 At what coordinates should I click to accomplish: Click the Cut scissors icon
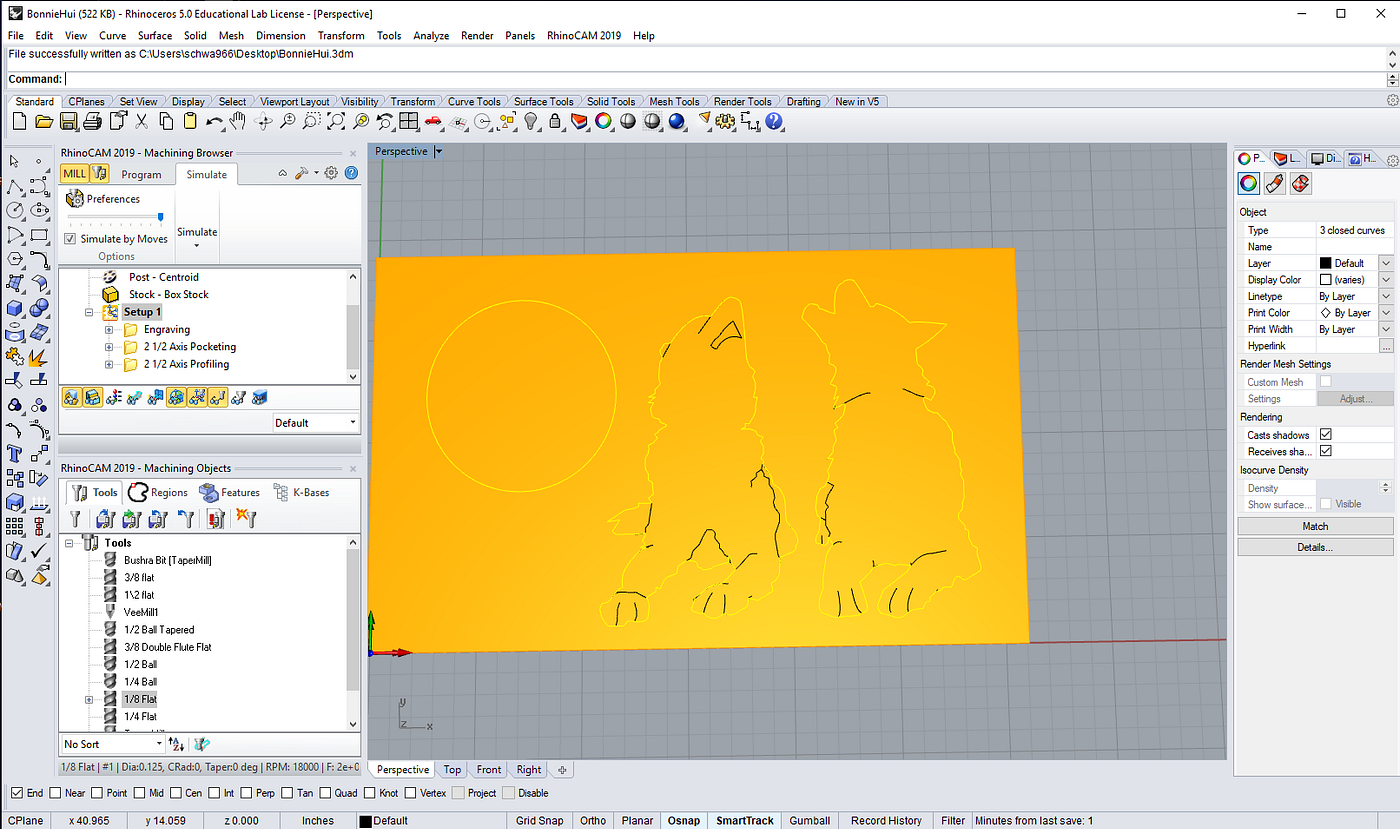point(141,121)
